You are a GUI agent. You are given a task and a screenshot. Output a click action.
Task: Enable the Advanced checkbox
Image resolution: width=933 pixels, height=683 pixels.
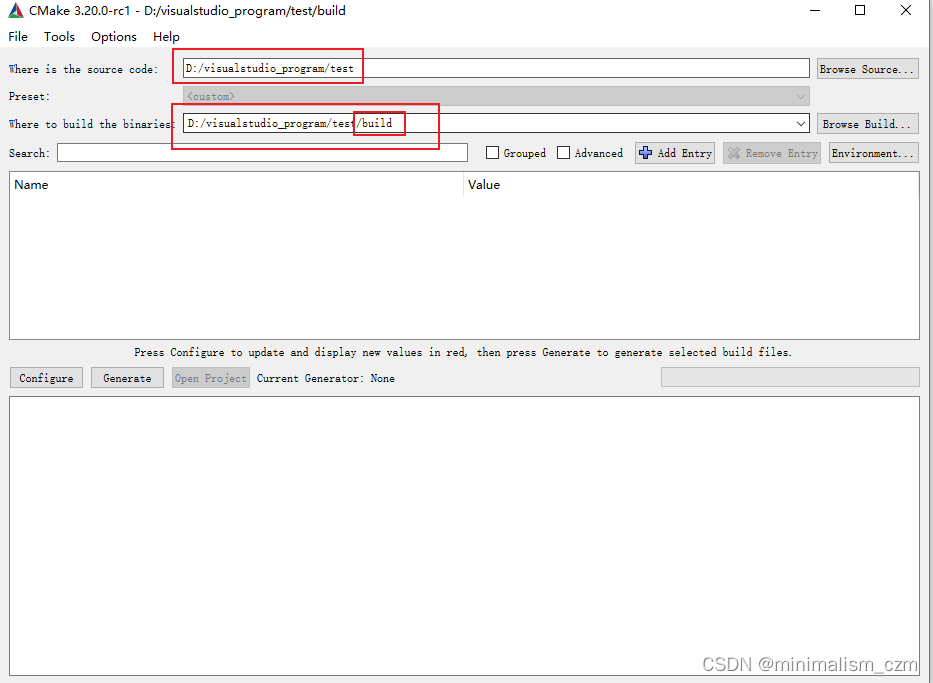coord(563,153)
